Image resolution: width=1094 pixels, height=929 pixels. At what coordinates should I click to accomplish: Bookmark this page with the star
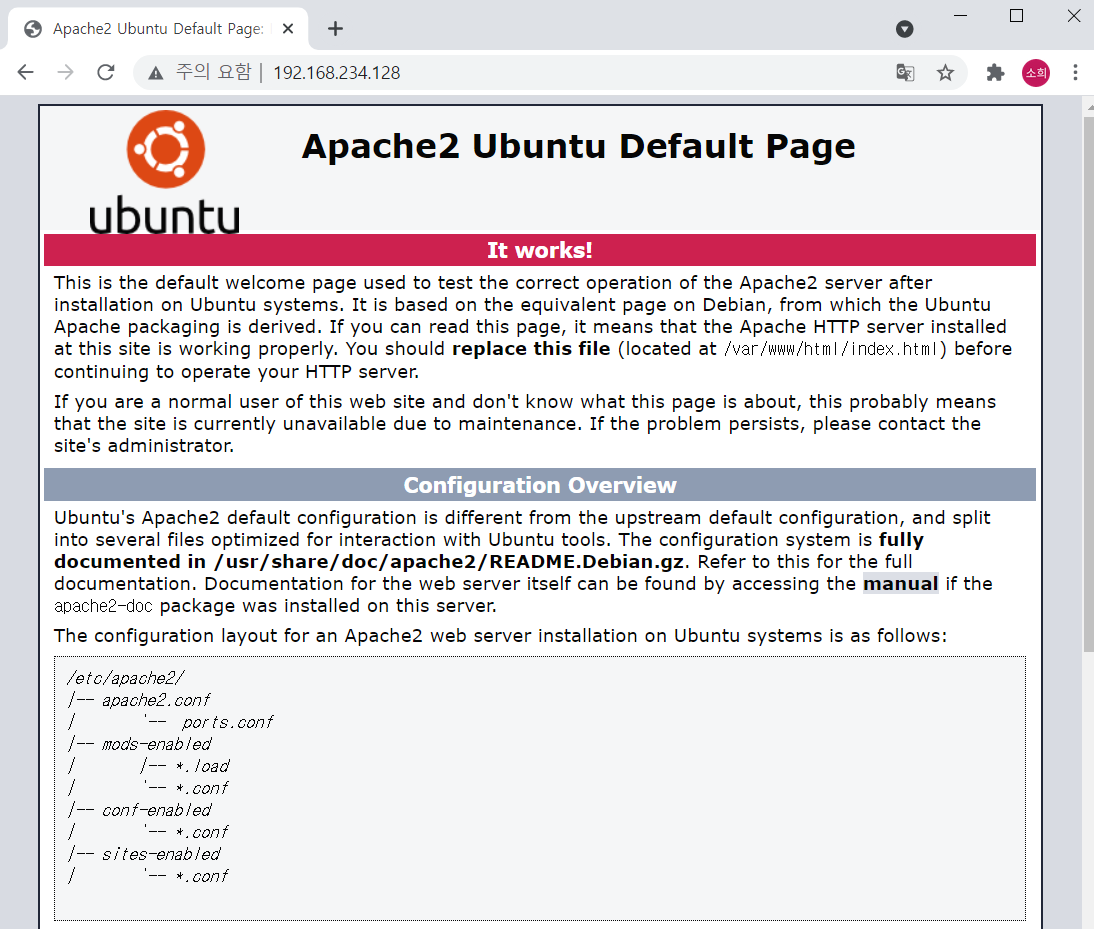[x=945, y=73]
